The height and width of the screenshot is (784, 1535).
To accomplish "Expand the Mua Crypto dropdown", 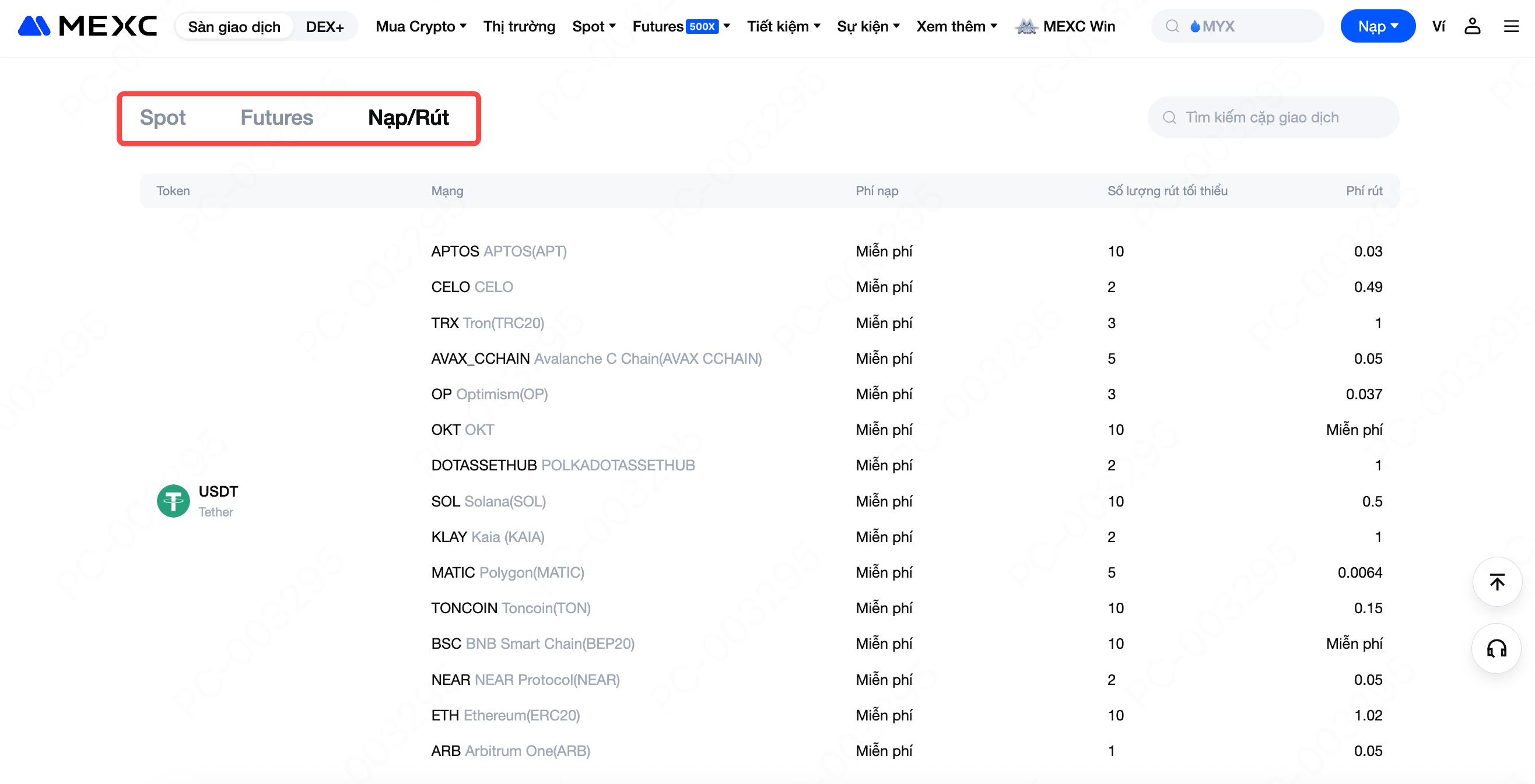I will point(420,26).
